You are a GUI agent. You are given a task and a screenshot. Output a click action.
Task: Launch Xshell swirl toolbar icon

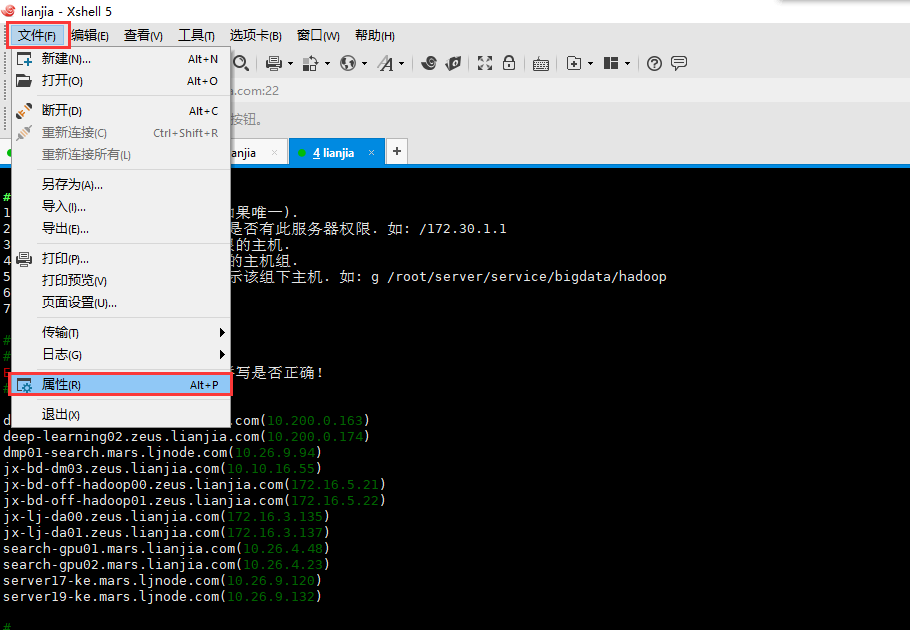[x=429, y=63]
